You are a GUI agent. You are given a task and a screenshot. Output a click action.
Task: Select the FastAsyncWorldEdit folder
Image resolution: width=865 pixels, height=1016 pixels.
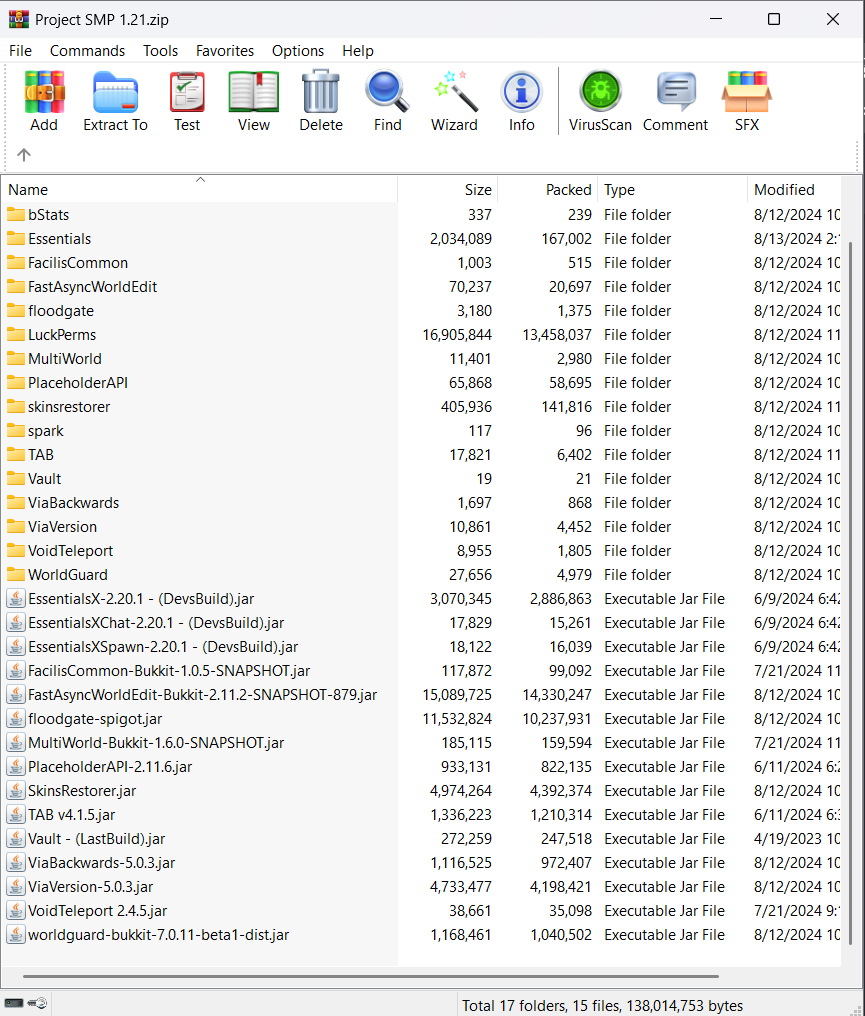(x=421, y=286)
